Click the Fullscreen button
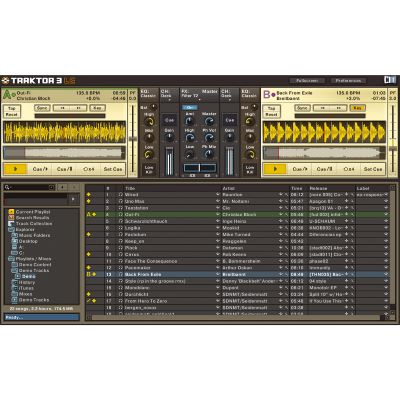The image size is (400, 400). 306,80
